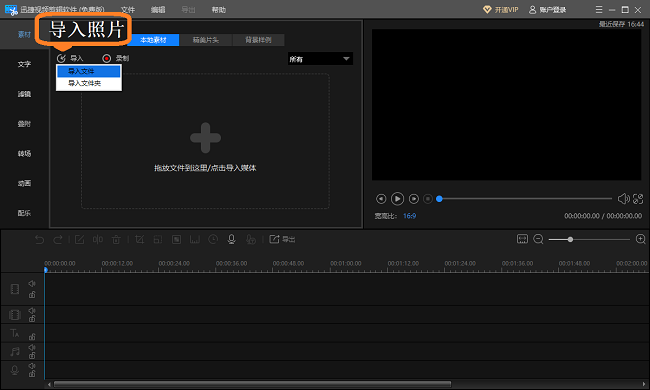
Task: Click the zoom/scale tool icon next to crop
Action: click(158, 240)
